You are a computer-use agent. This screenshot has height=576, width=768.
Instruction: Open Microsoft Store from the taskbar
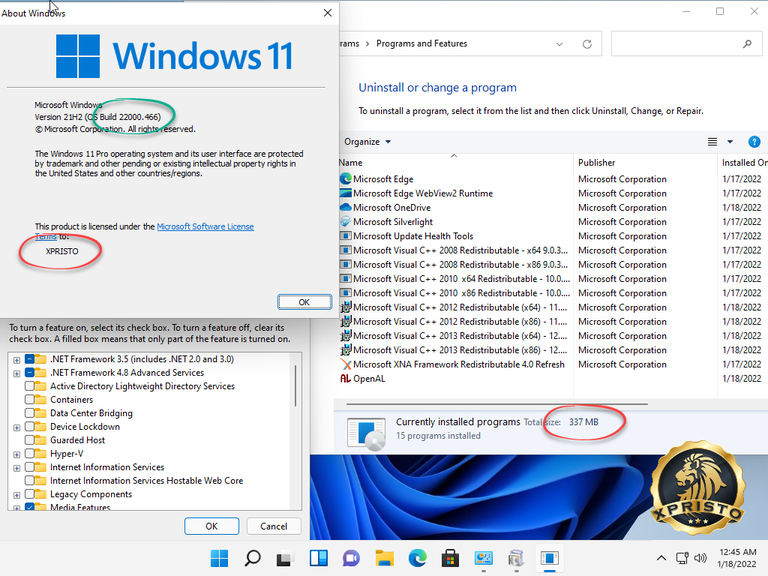pyautogui.click(x=450, y=558)
